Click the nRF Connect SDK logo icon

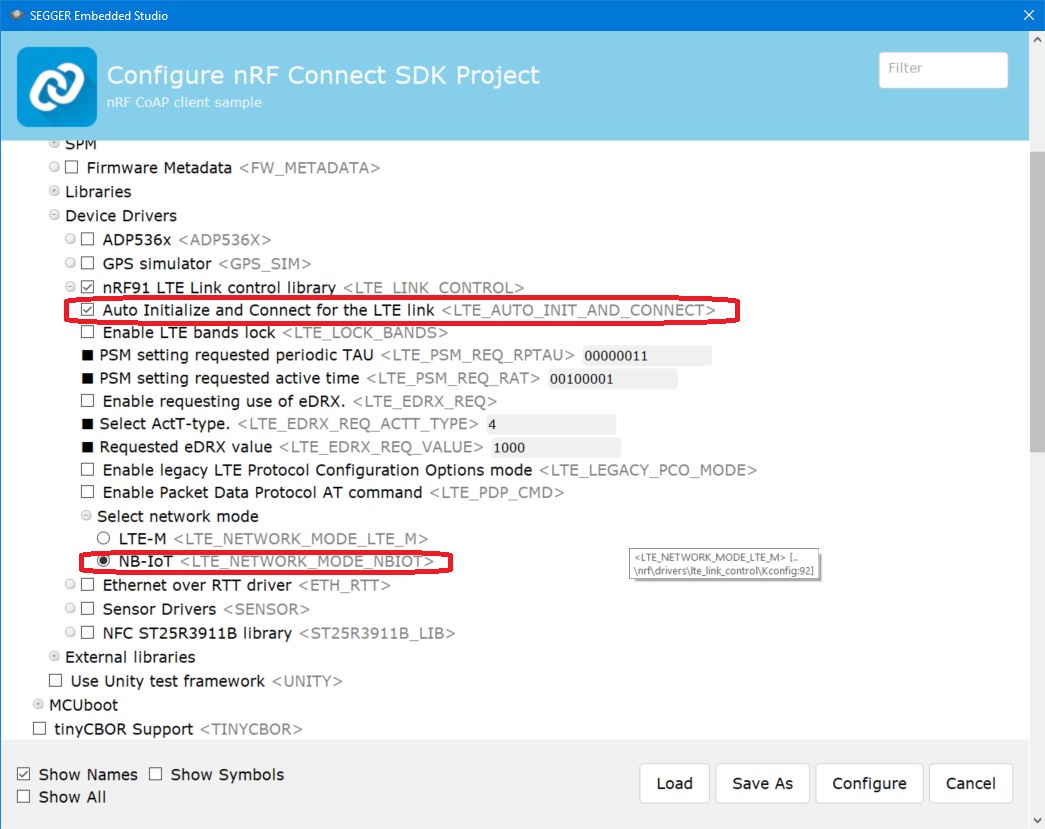point(57,87)
